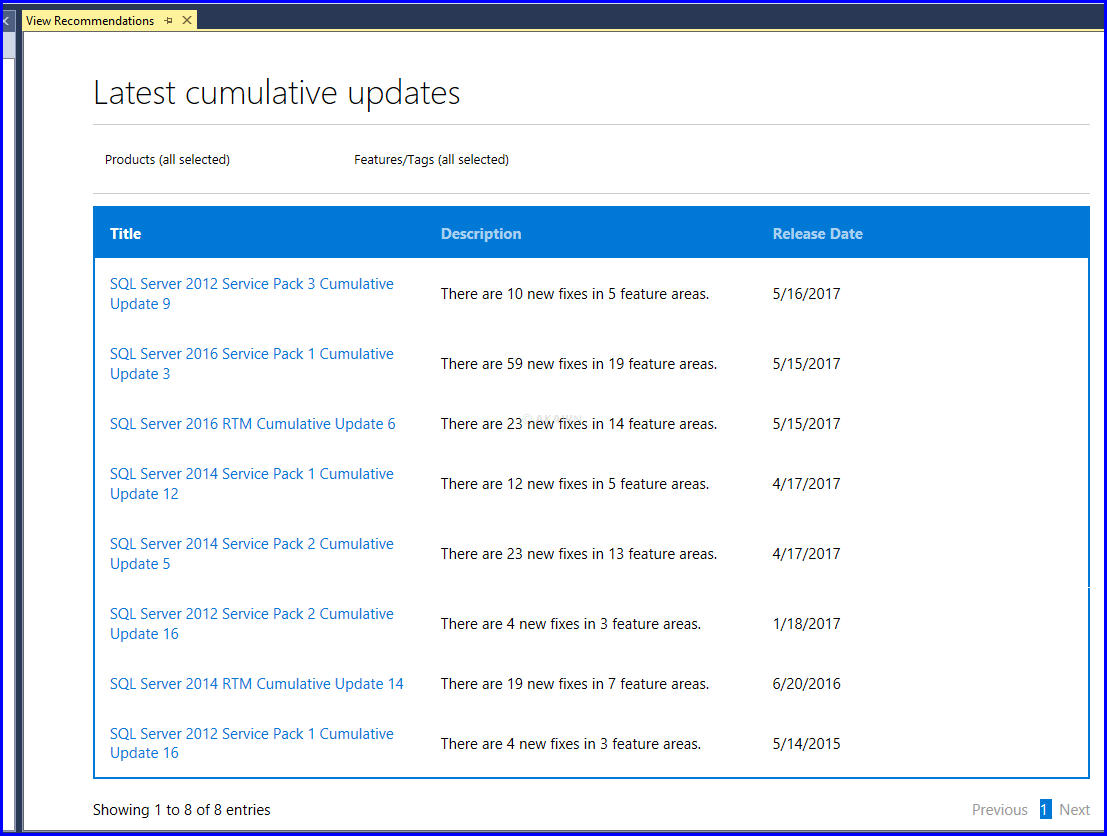Sort the table by the Description column
1107x836 pixels.
pyautogui.click(x=481, y=234)
